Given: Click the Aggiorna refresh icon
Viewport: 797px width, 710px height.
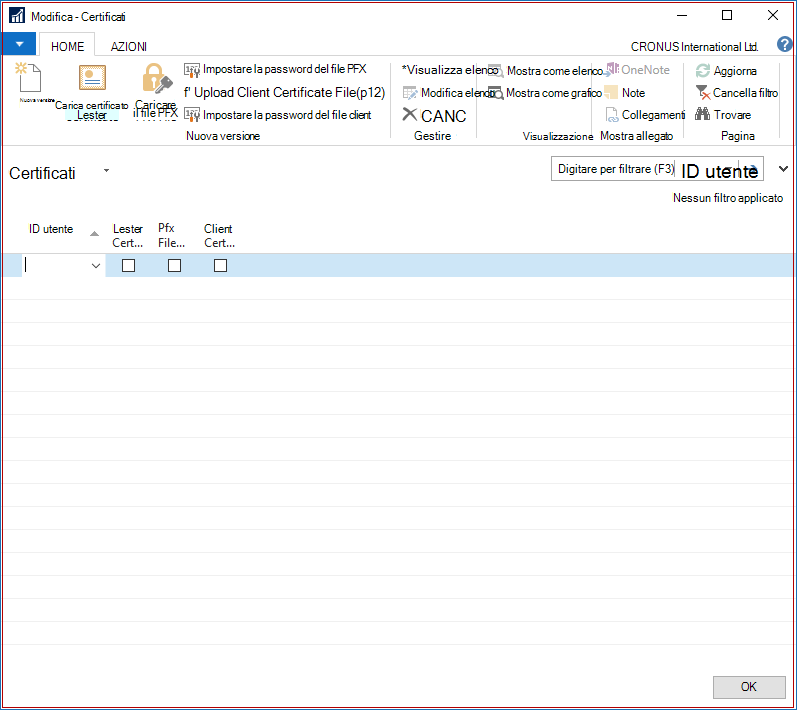Looking at the screenshot, I should pos(702,71).
